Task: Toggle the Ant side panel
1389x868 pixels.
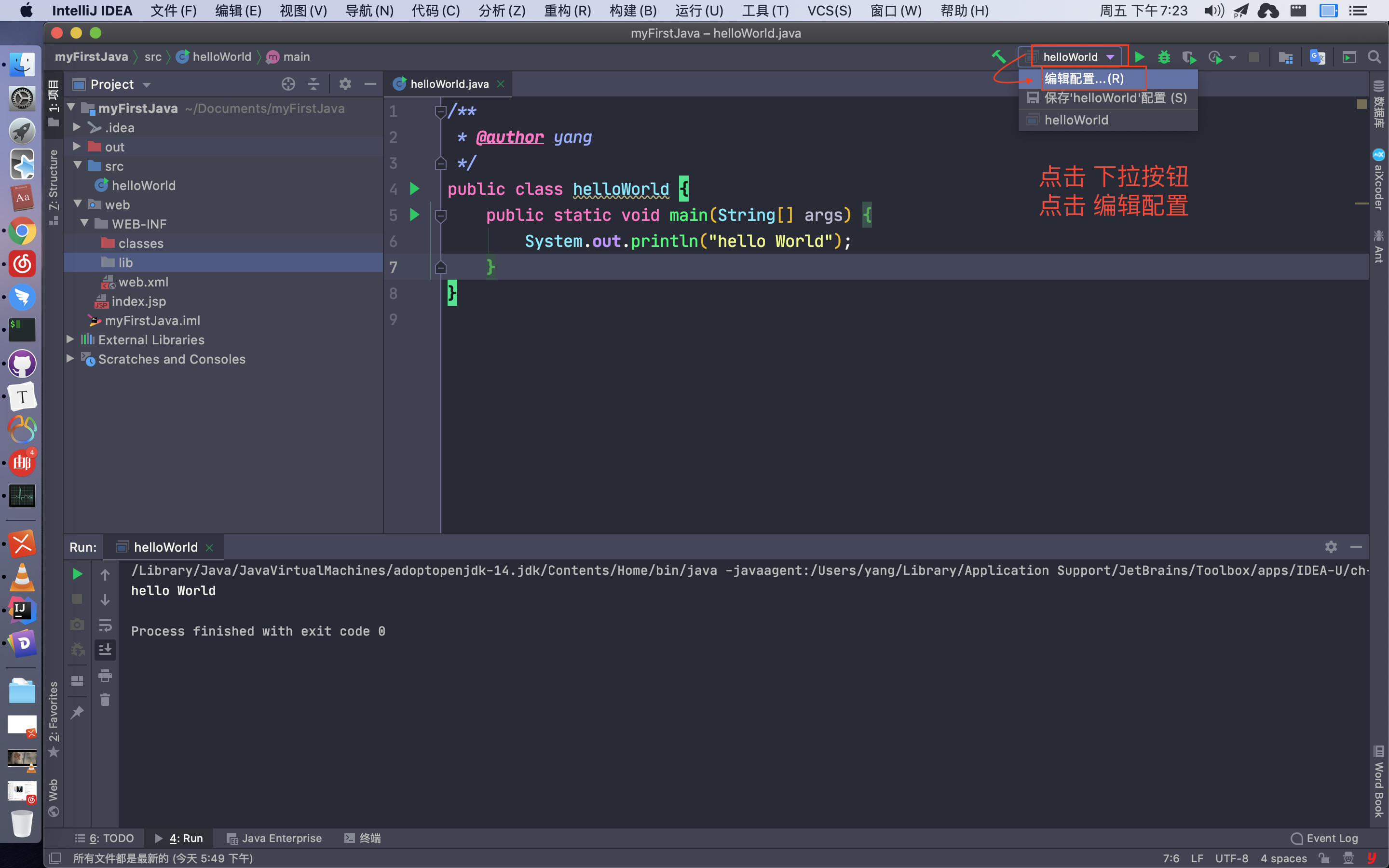Action: 1379,246
